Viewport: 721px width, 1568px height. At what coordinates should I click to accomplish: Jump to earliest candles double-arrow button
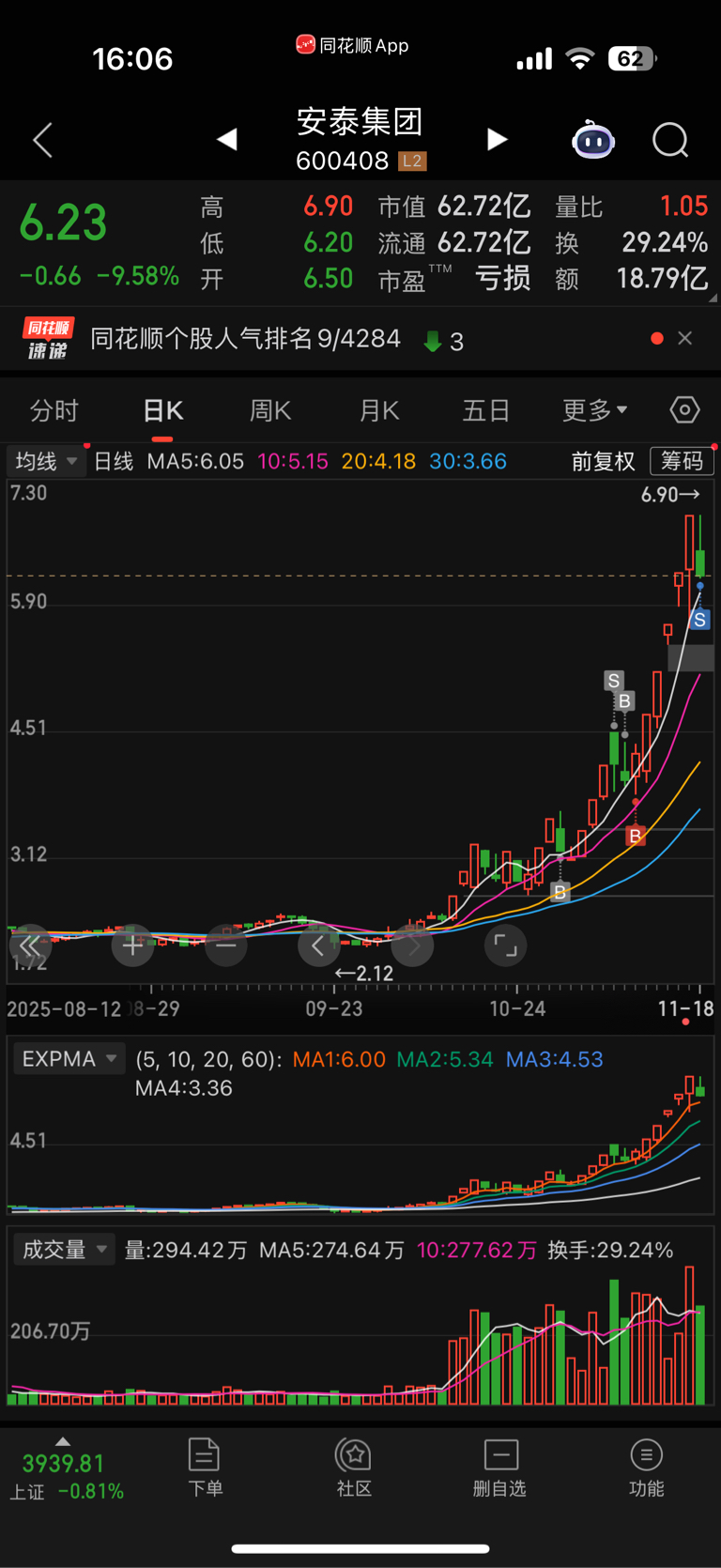(30, 945)
